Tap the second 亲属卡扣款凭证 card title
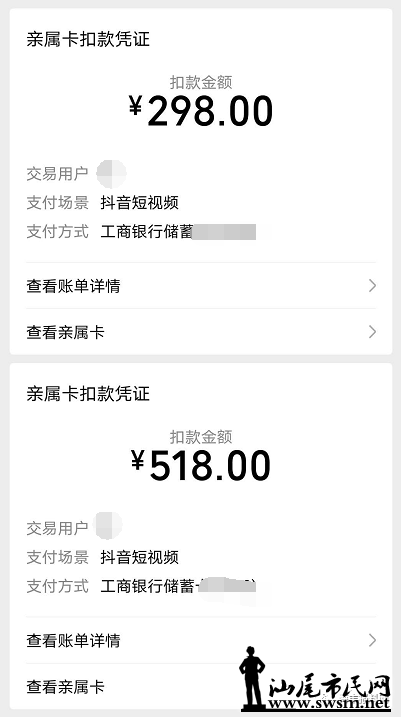Image resolution: width=401 pixels, height=717 pixels. click(x=88, y=394)
